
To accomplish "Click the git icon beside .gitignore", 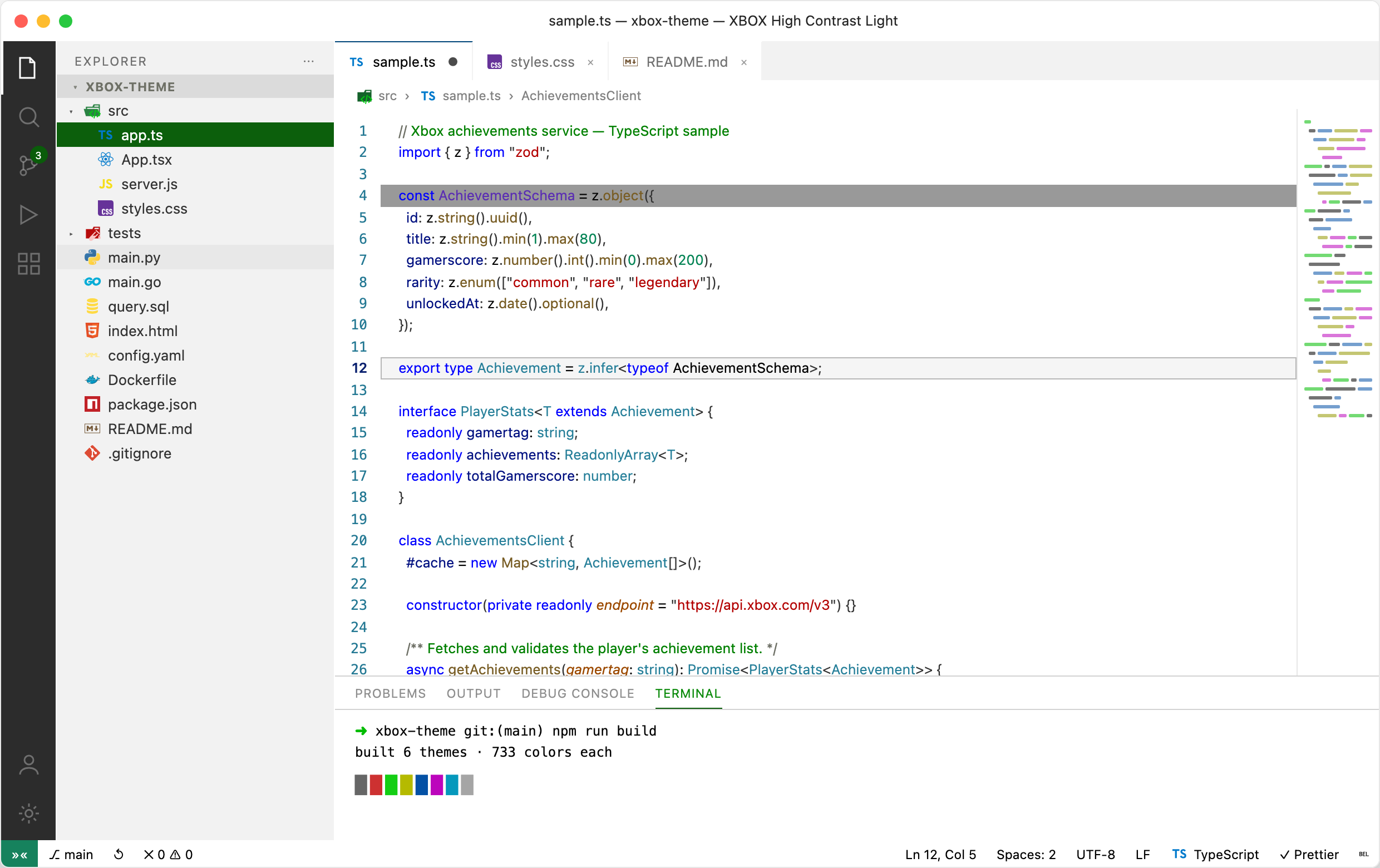I will (x=92, y=453).
